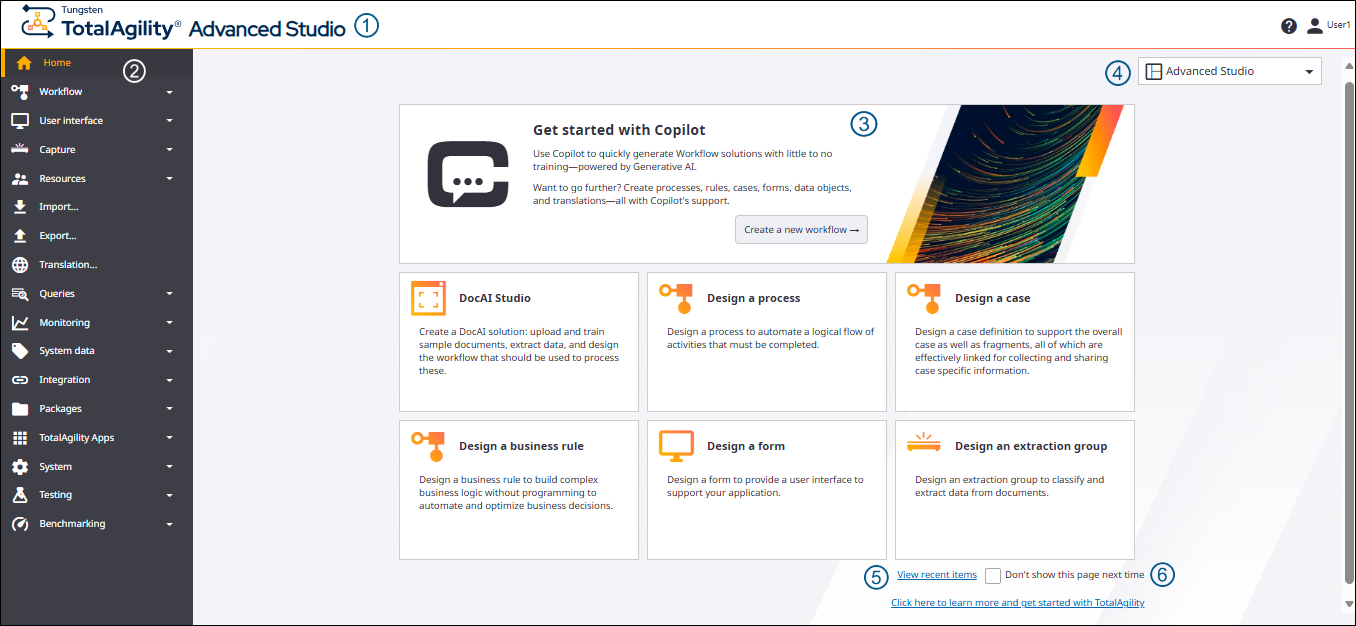Click the Copilot chat bubble icon

(x=468, y=174)
